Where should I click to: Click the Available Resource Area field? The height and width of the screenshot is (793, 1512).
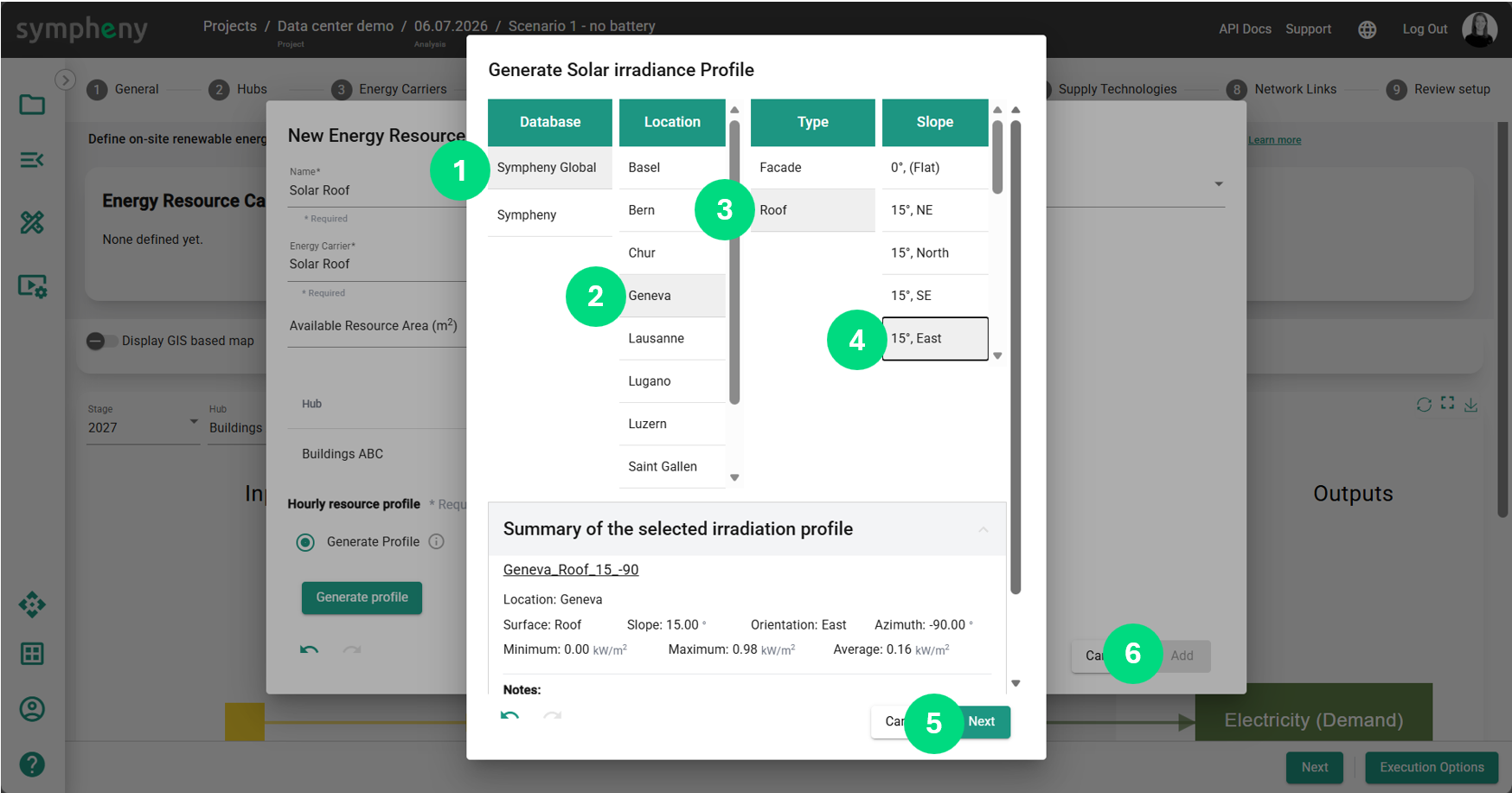click(x=377, y=327)
